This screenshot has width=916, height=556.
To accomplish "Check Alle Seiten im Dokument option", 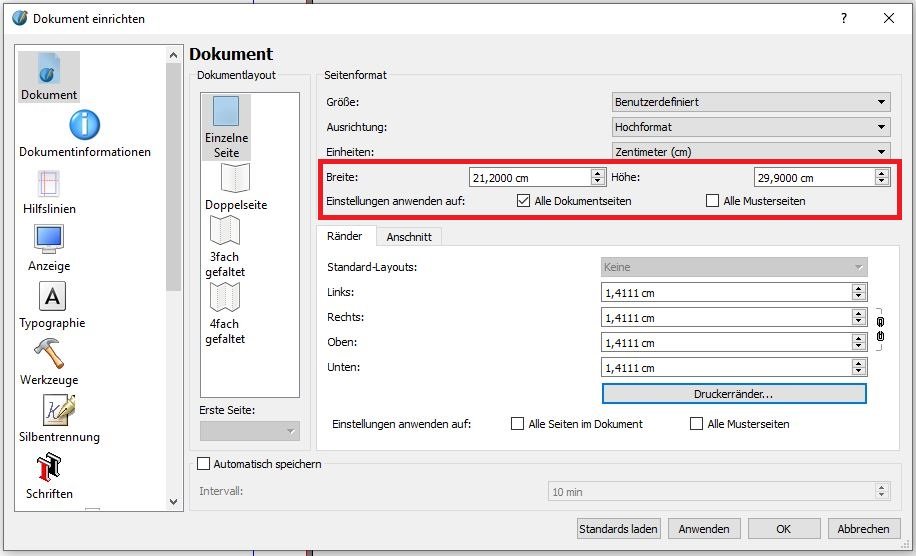I will [x=517, y=424].
